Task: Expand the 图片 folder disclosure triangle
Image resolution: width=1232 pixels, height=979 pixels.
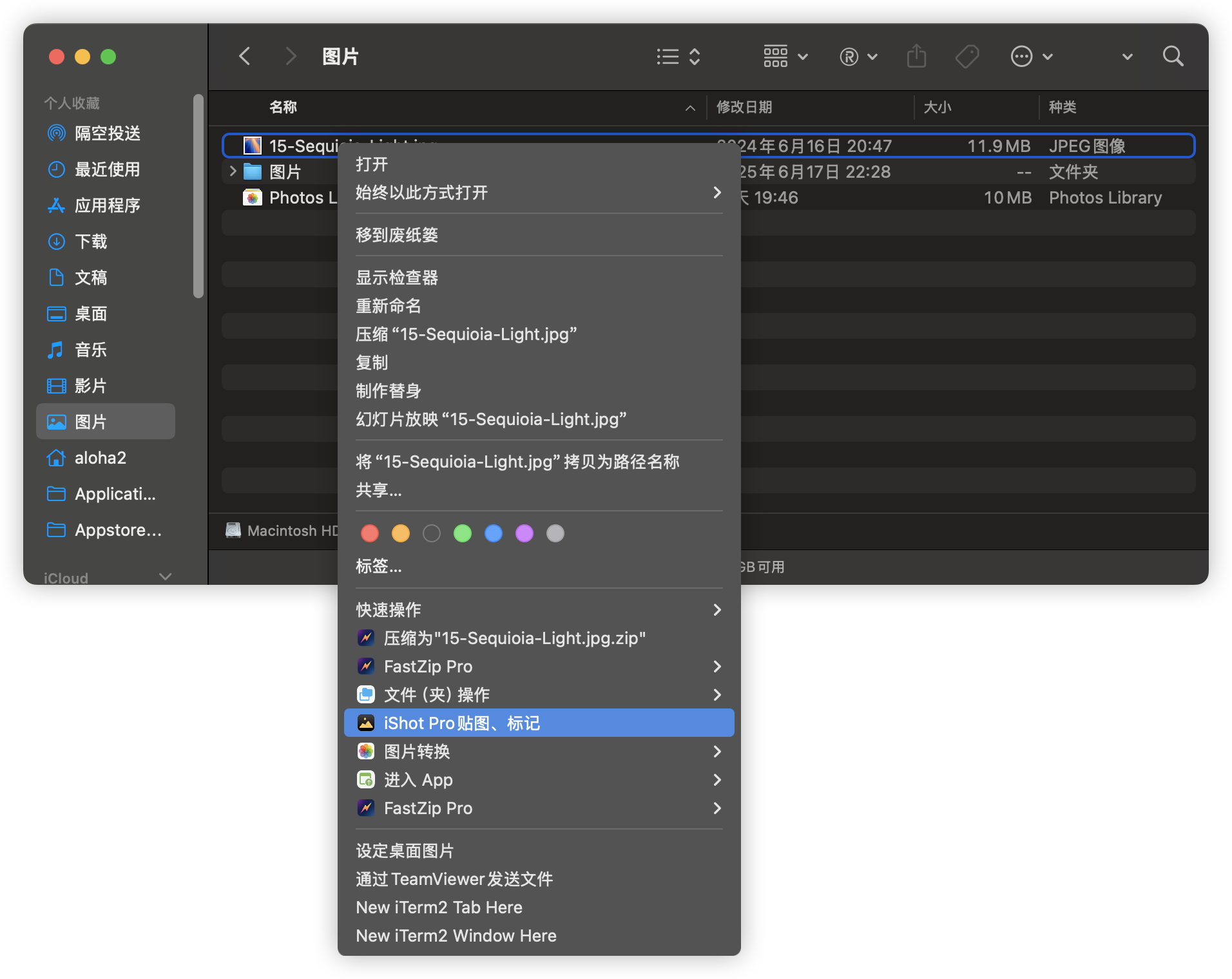Action: 233,171
